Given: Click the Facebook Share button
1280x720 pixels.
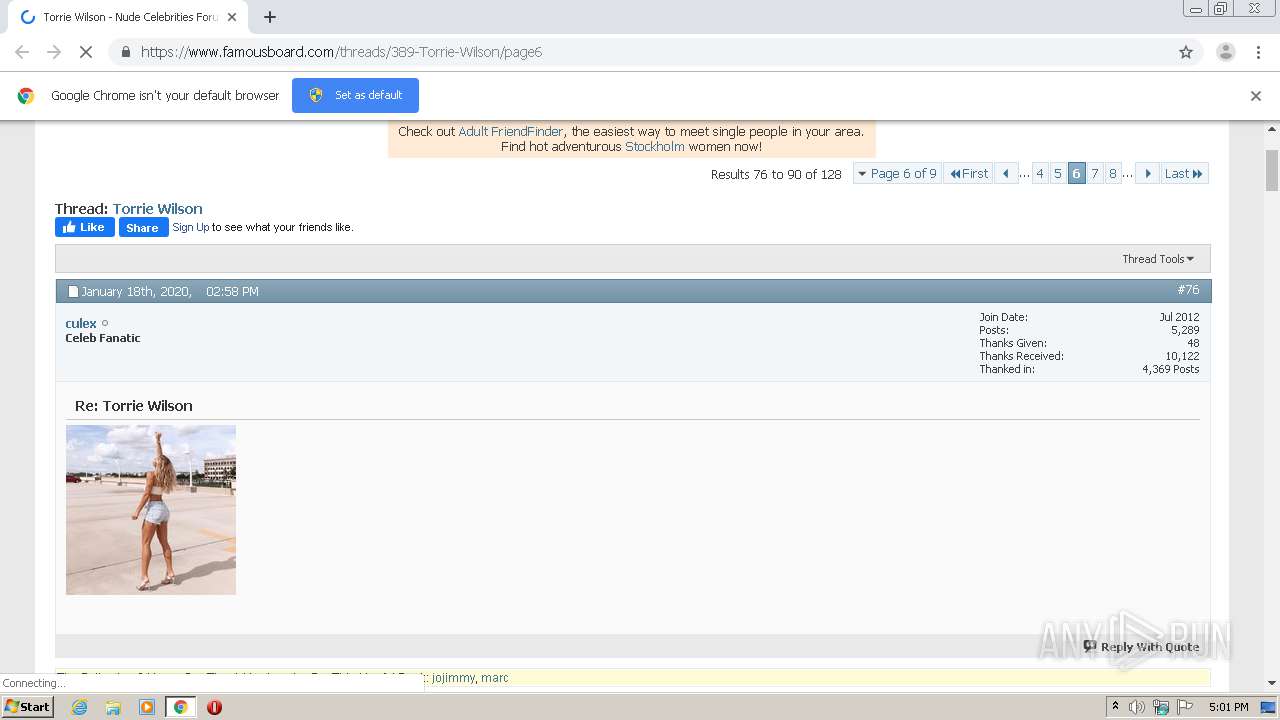Looking at the screenshot, I should 143,227.
